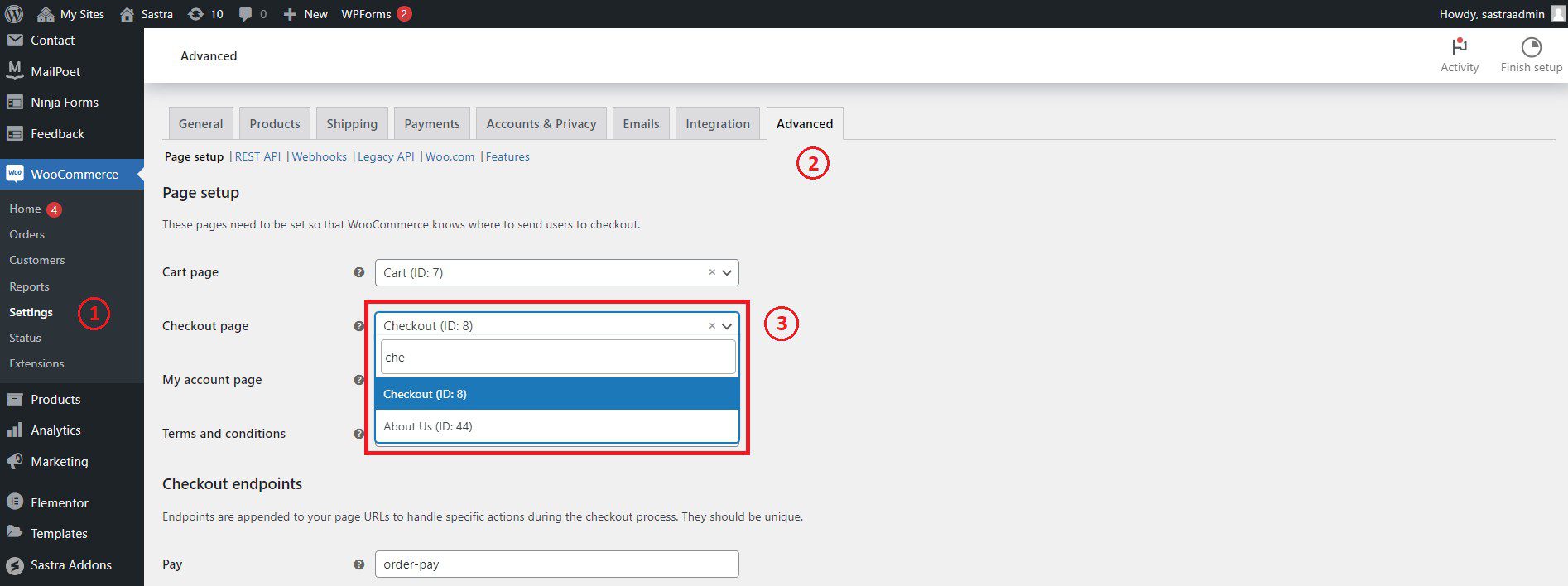The height and width of the screenshot is (586, 1568).
Task: Open the Sastra Addons sidebar menu
Action: pyautogui.click(x=72, y=564)
